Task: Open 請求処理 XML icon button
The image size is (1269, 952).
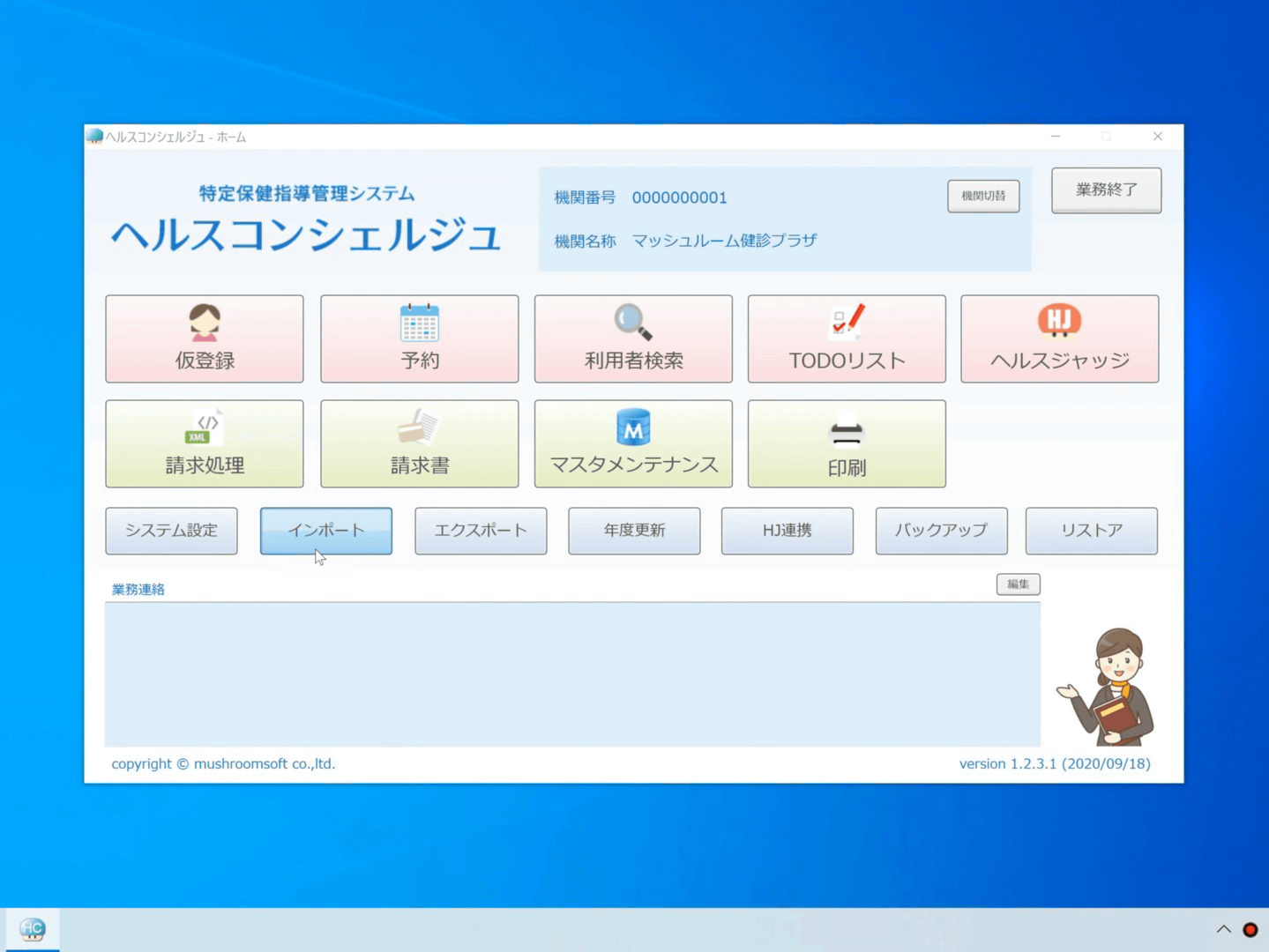Action: tap(205, 443)
